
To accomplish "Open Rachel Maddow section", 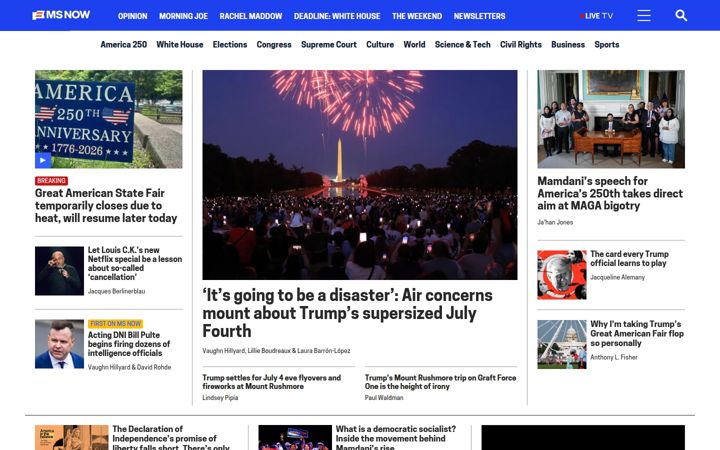I will [x=251, y=16].
